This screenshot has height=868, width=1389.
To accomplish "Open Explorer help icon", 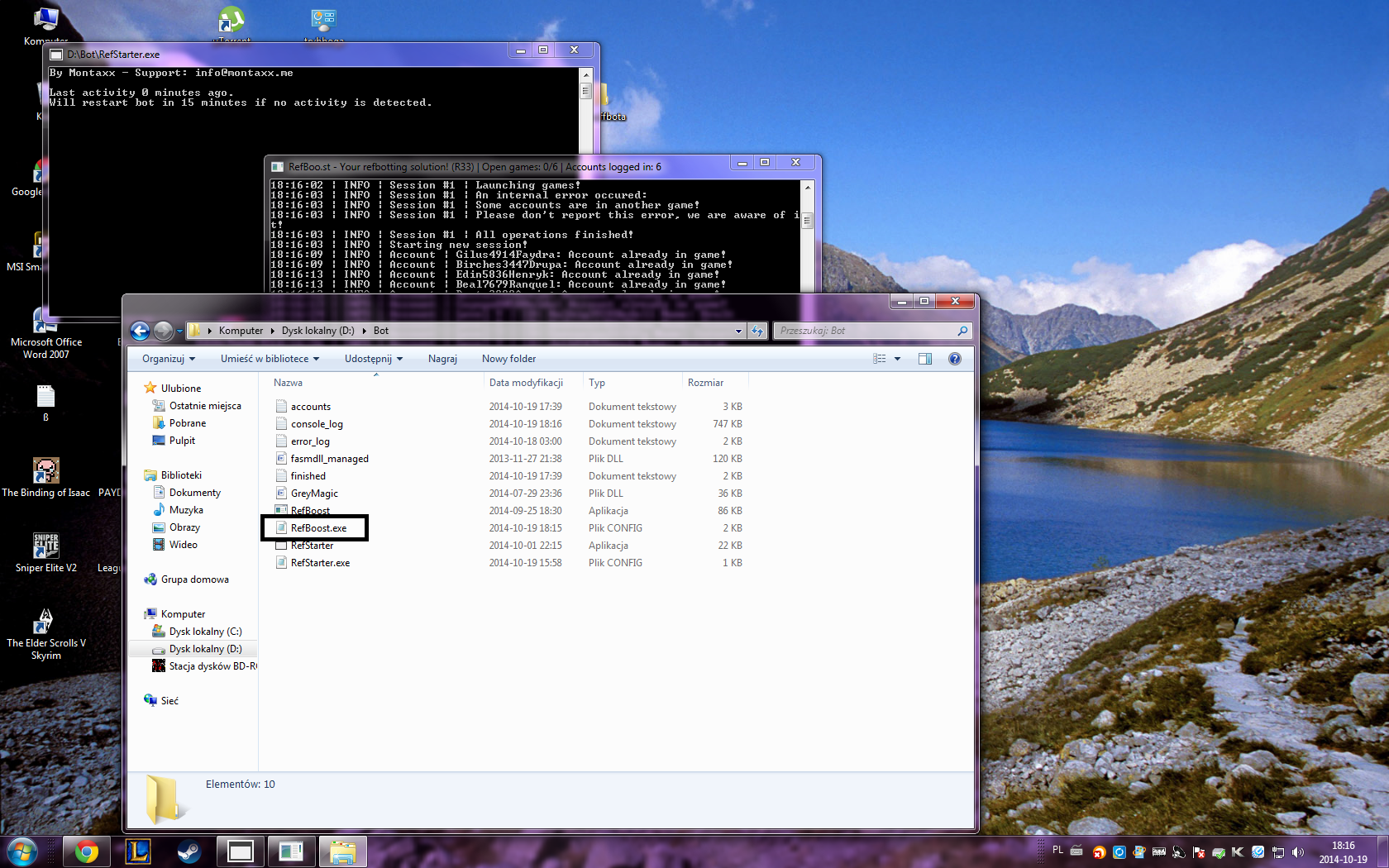I will point(955,359).
